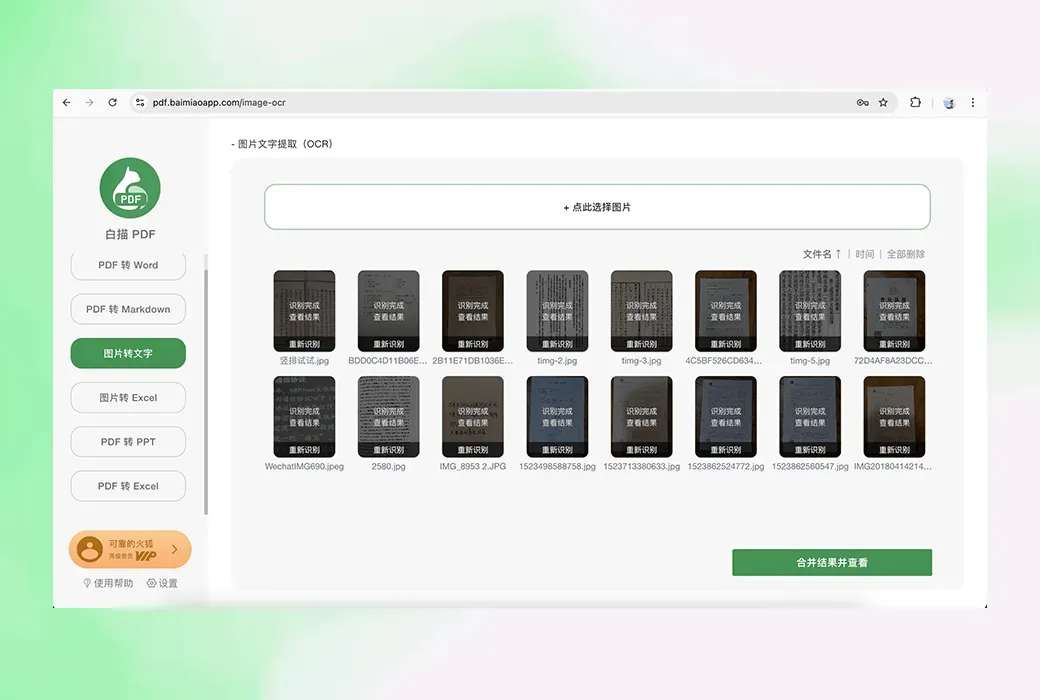Open site information icon in address bar
This screenshot has width=1040, height=700.
coord(140,102)
